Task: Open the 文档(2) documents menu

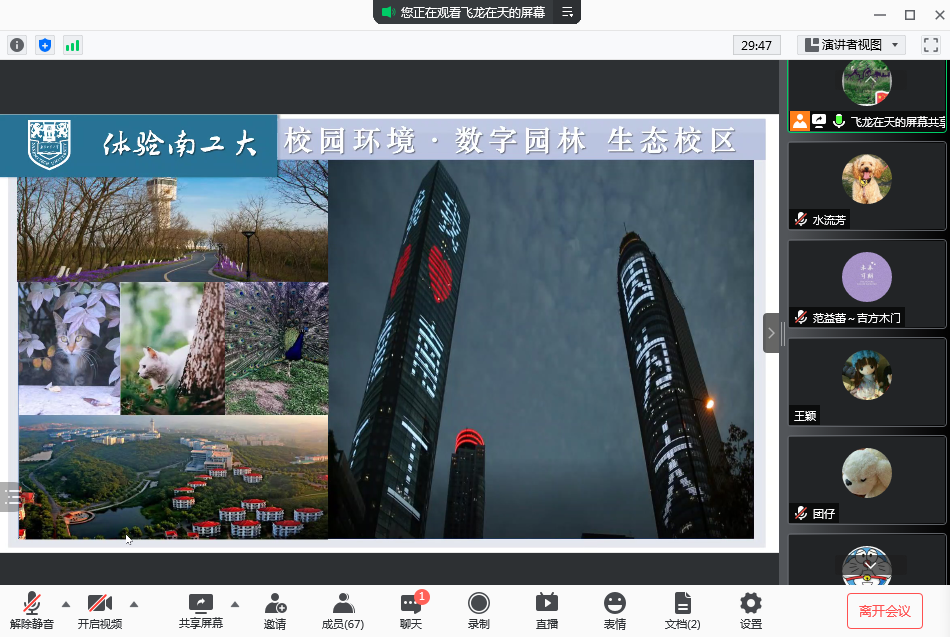Action: (x=682, y=610)
